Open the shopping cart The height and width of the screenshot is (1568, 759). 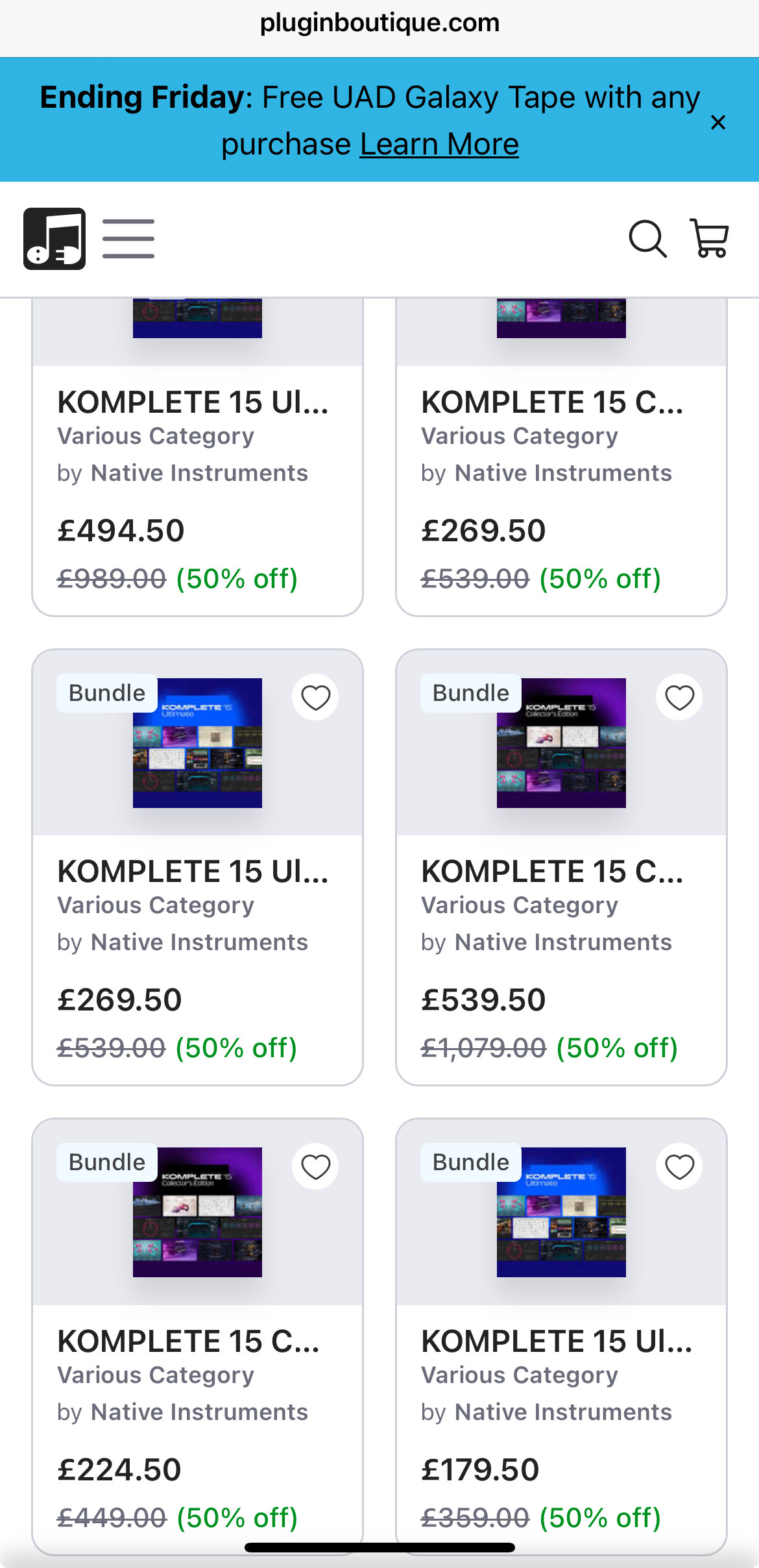tap(709, 239)
